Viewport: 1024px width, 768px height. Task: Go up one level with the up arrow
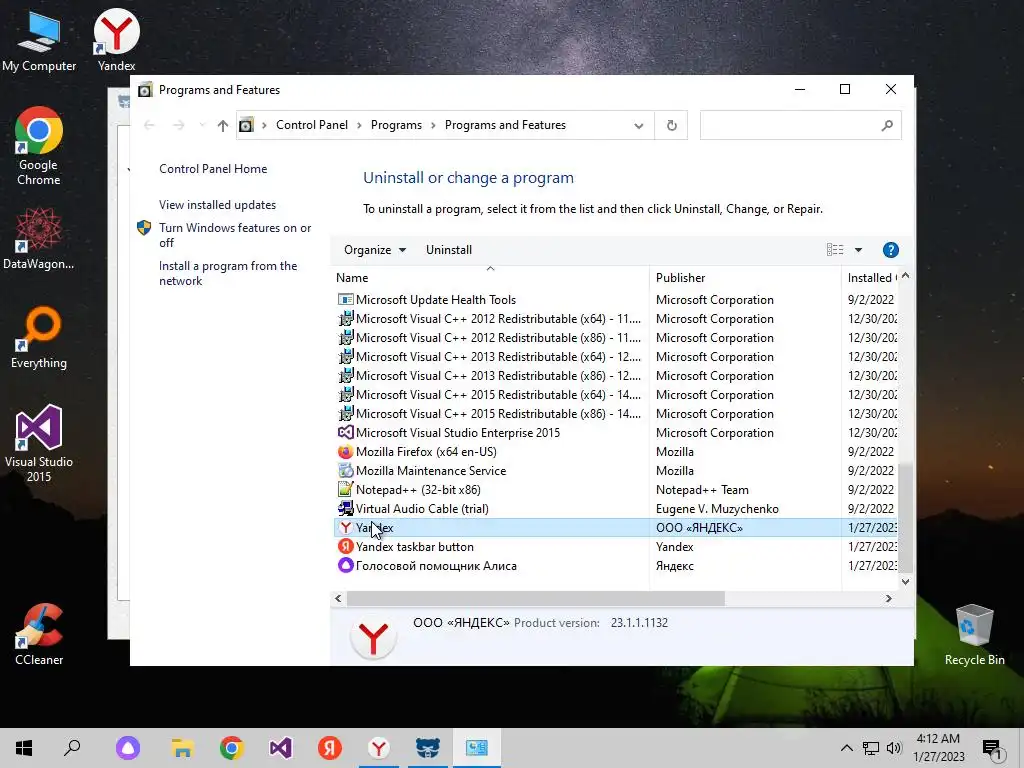(x=223, y=125)
